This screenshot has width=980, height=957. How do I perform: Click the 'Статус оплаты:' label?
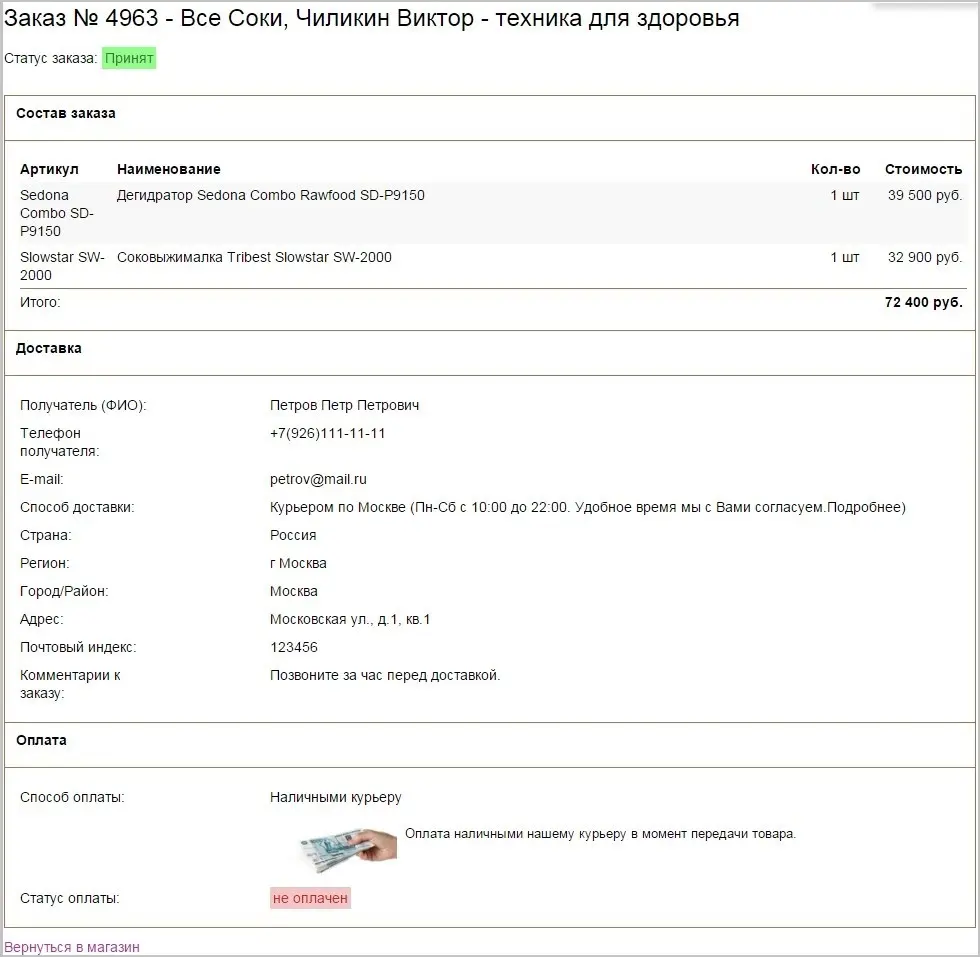click(69, 898)
